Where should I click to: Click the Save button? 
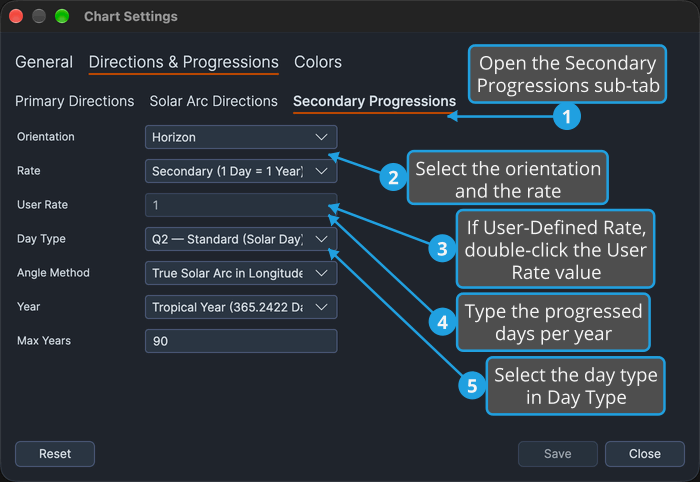pyautogui.click(x=558, y=454)
